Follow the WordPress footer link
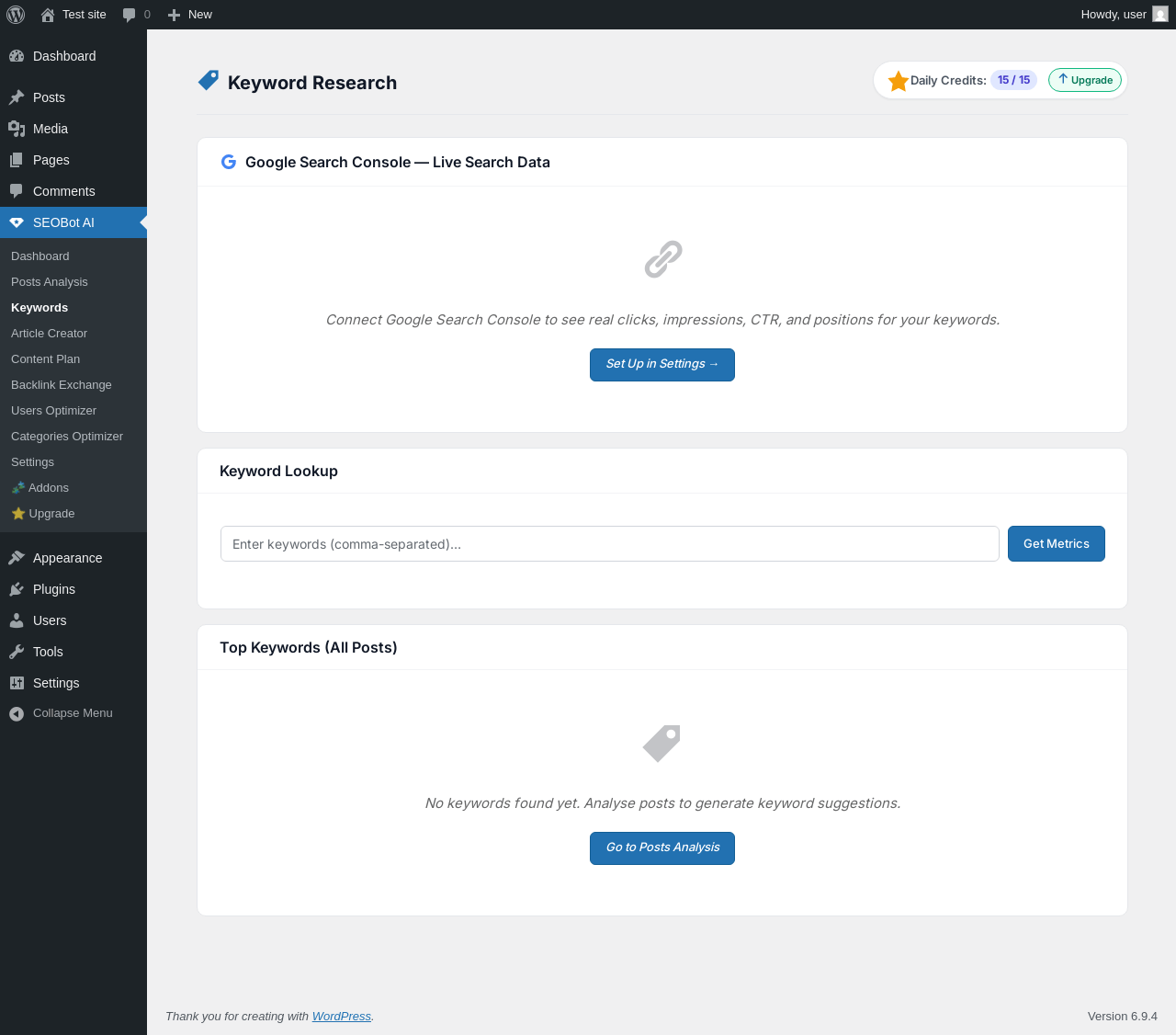 click(x=342, y=1017)
